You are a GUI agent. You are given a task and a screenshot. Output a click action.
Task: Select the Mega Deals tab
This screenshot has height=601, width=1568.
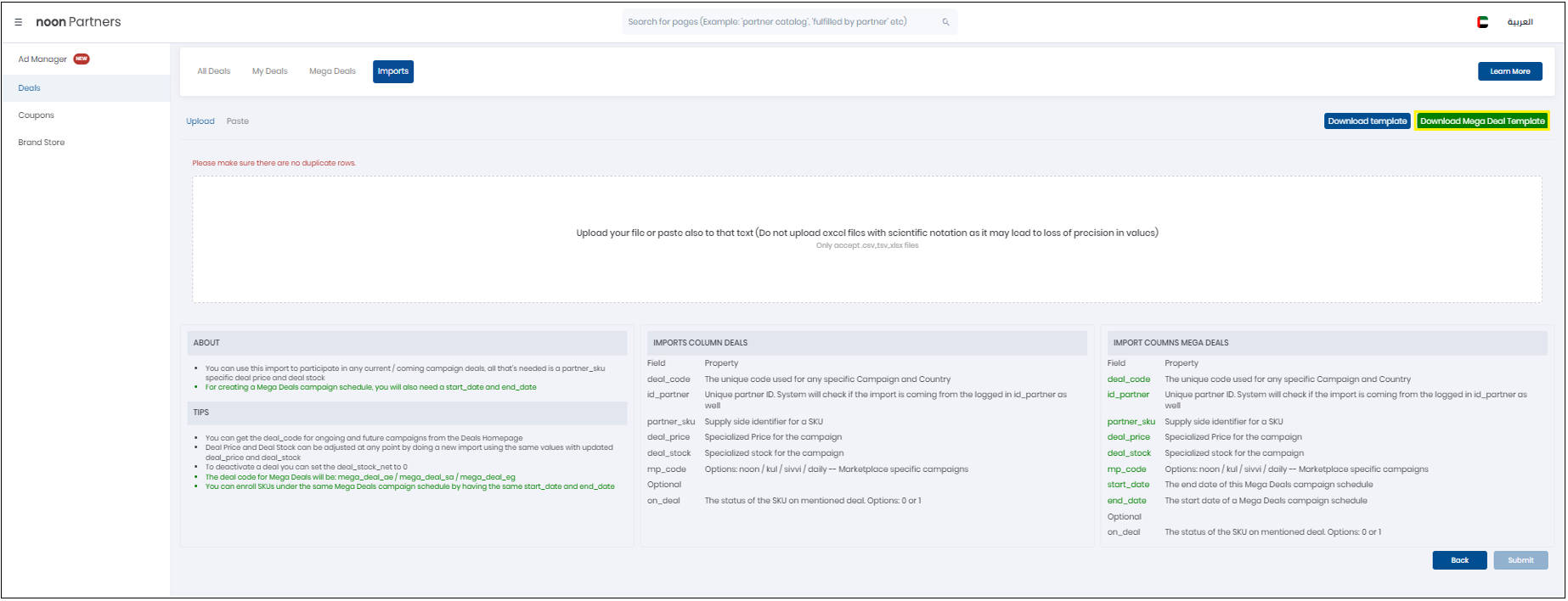coord(332,71)
